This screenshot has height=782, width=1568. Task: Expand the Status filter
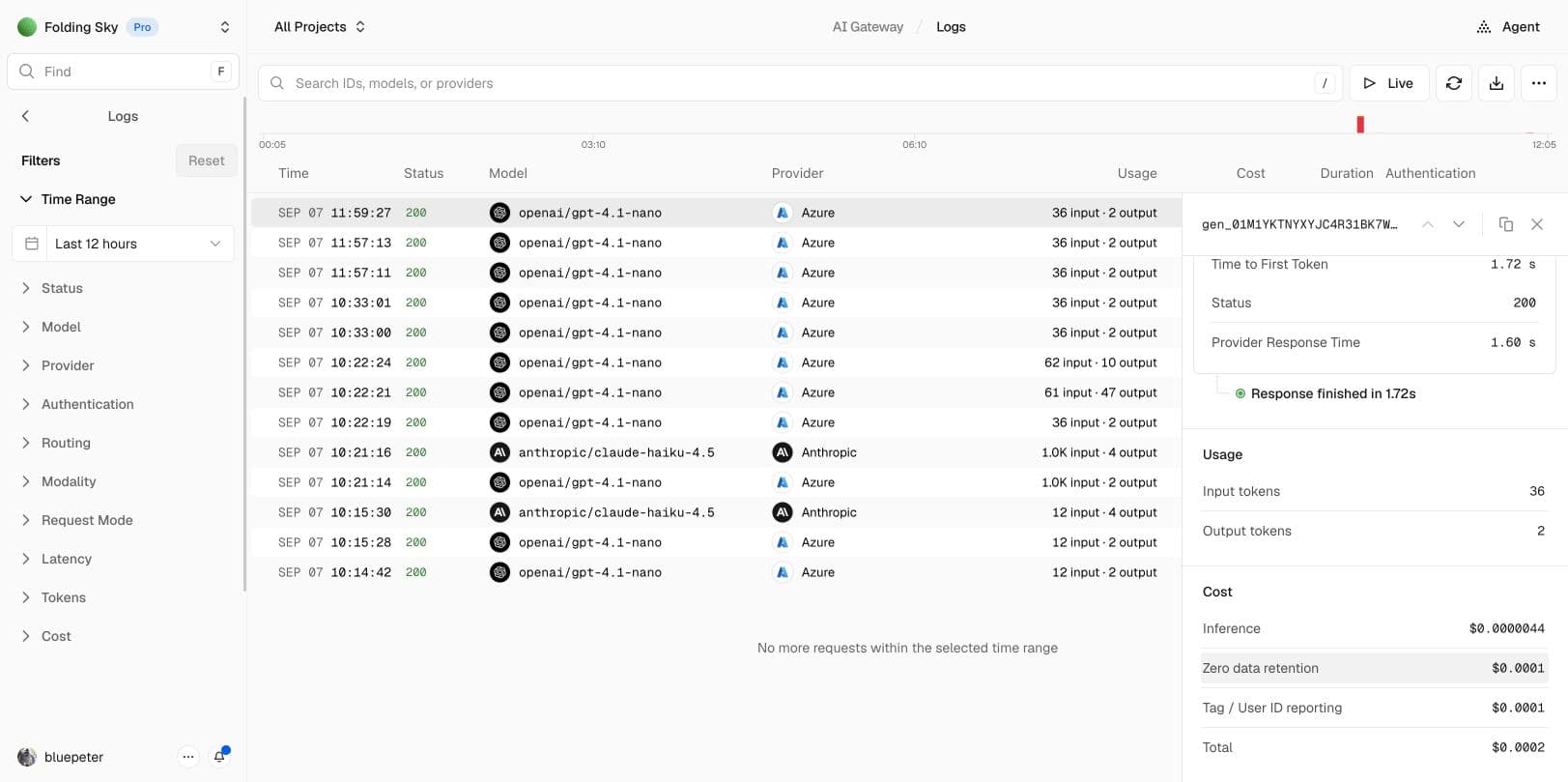52,288
